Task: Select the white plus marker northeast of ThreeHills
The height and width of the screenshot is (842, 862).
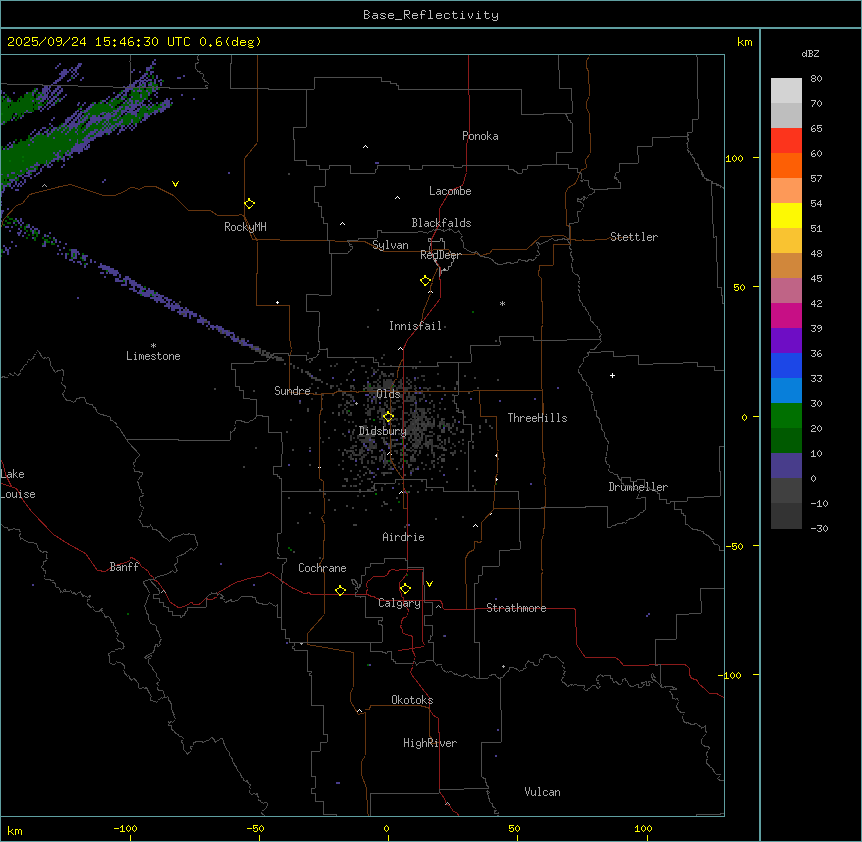Action: tap(613, 375)
